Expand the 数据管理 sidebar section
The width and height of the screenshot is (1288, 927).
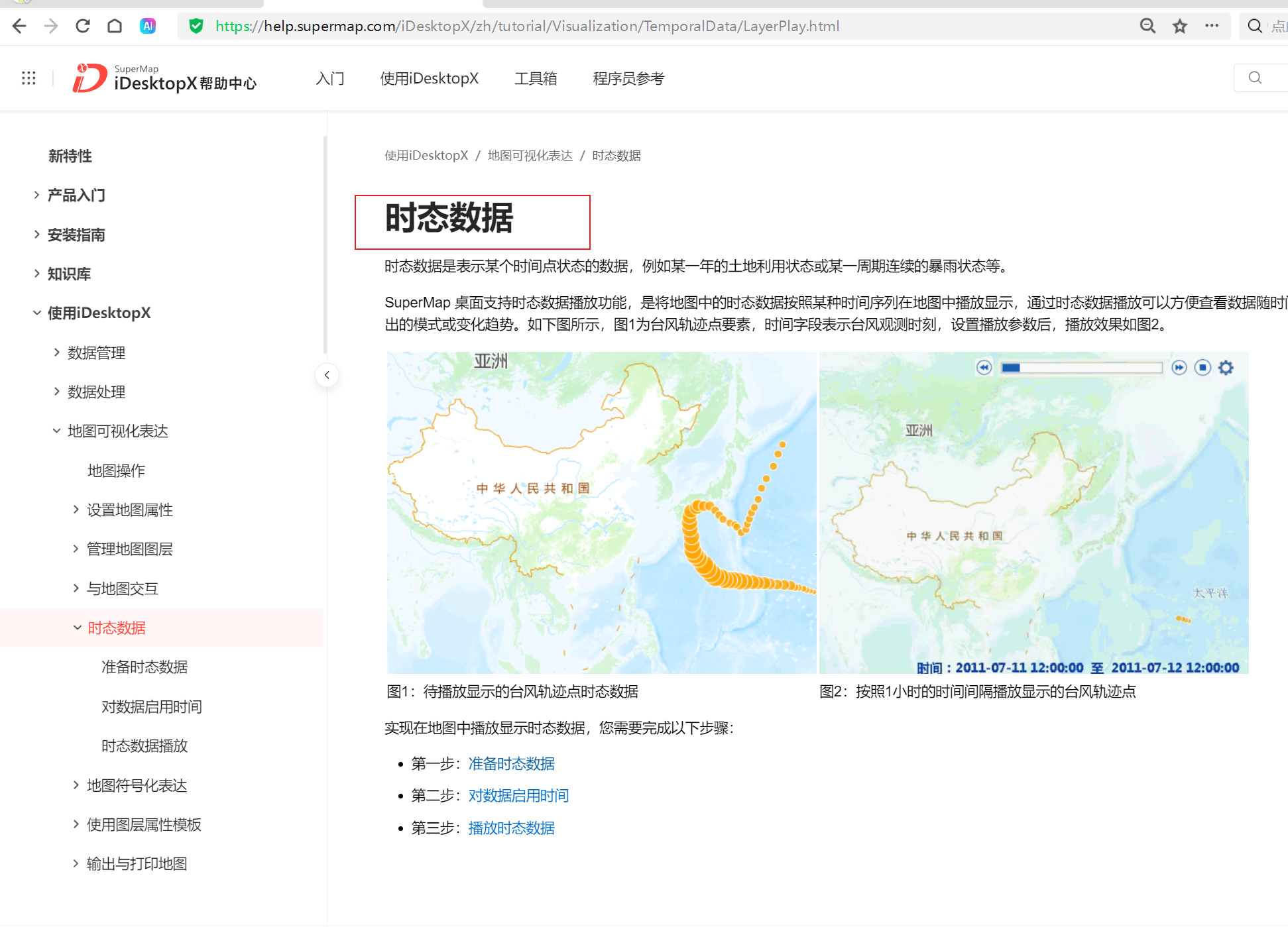tap(56, 352)
